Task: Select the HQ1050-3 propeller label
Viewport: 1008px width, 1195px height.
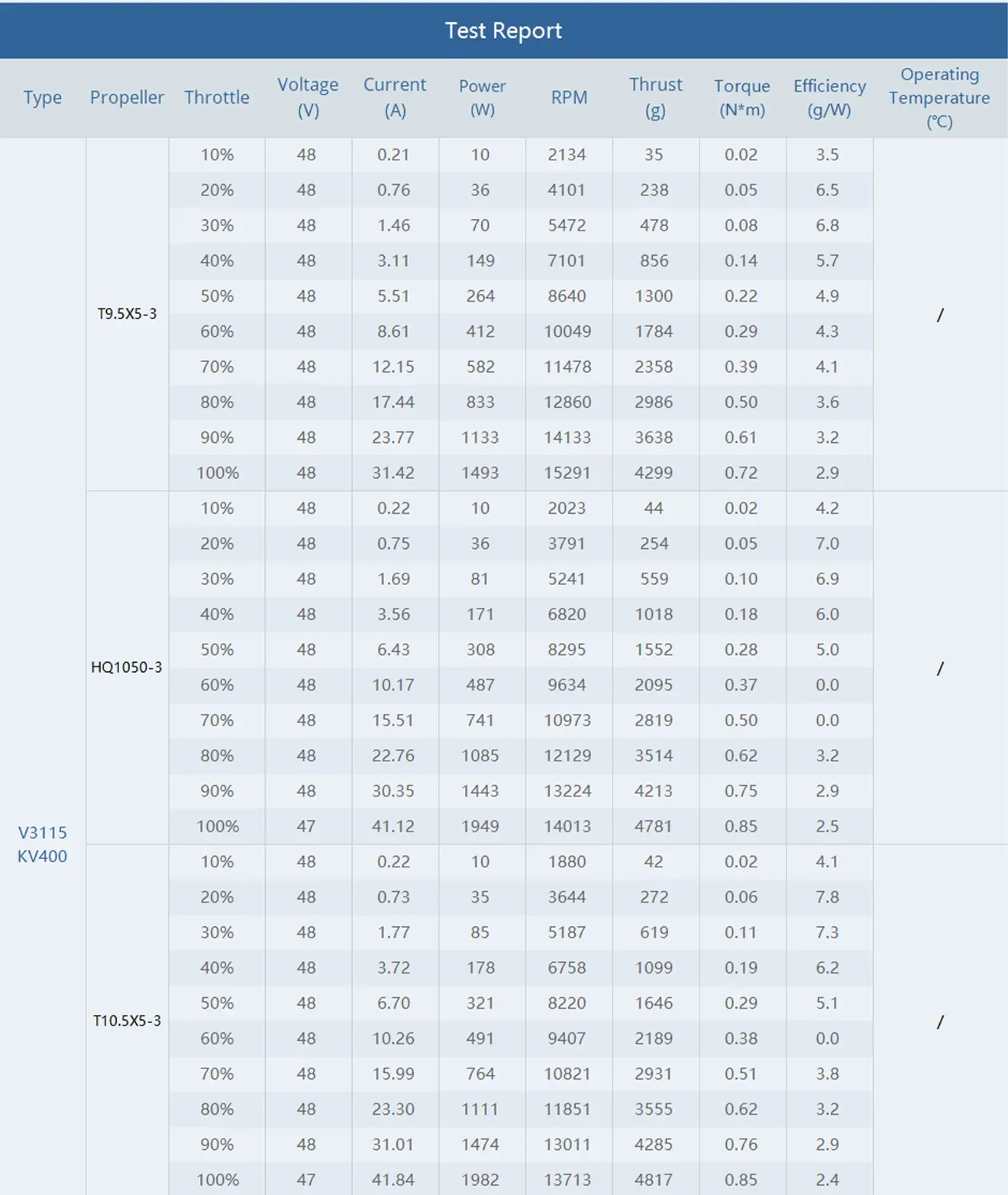Action: (x=127, y=667)
